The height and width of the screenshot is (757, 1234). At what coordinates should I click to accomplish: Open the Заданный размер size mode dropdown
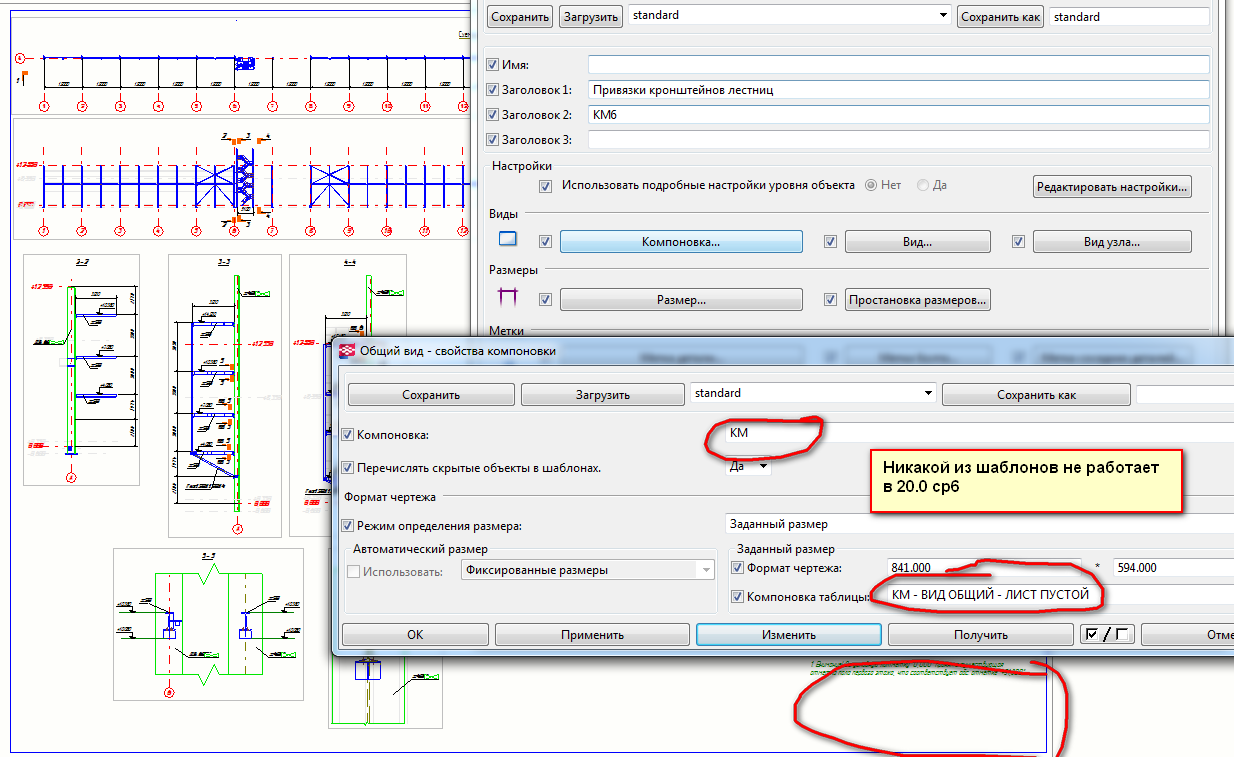pyautogui.click(x=978, y=524)
